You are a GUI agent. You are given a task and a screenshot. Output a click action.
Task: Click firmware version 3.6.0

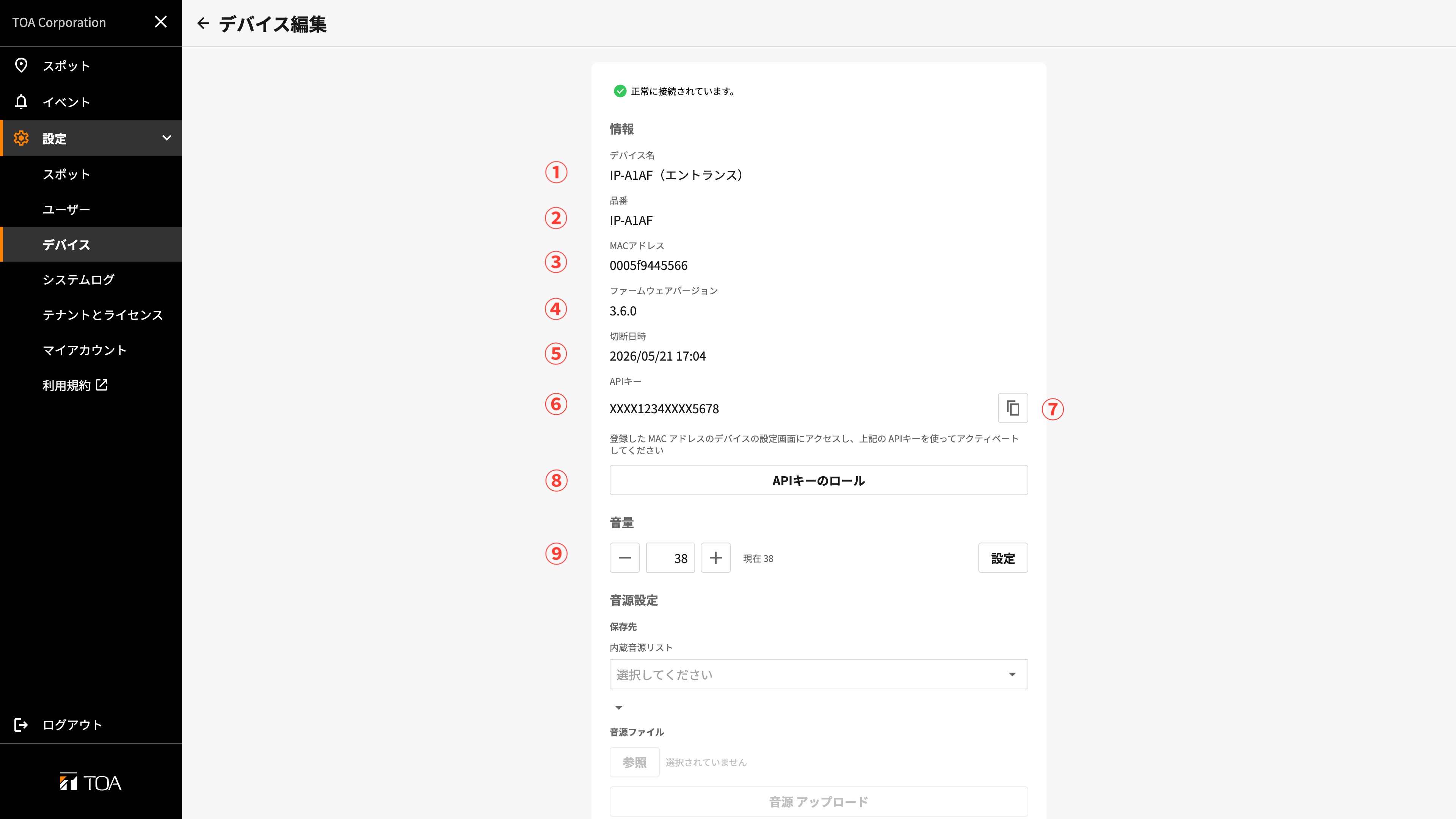click(623, 311)
